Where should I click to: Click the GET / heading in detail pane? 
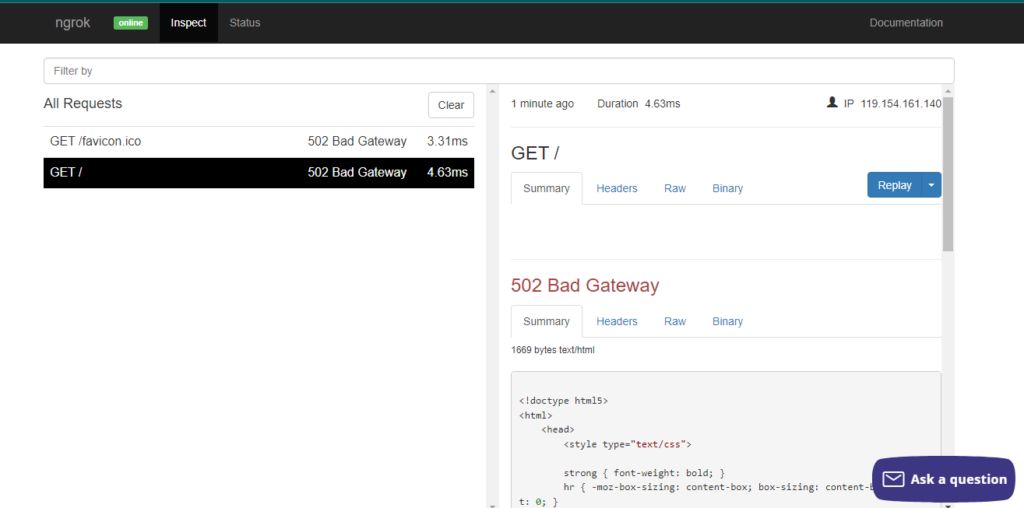[535, 153]
